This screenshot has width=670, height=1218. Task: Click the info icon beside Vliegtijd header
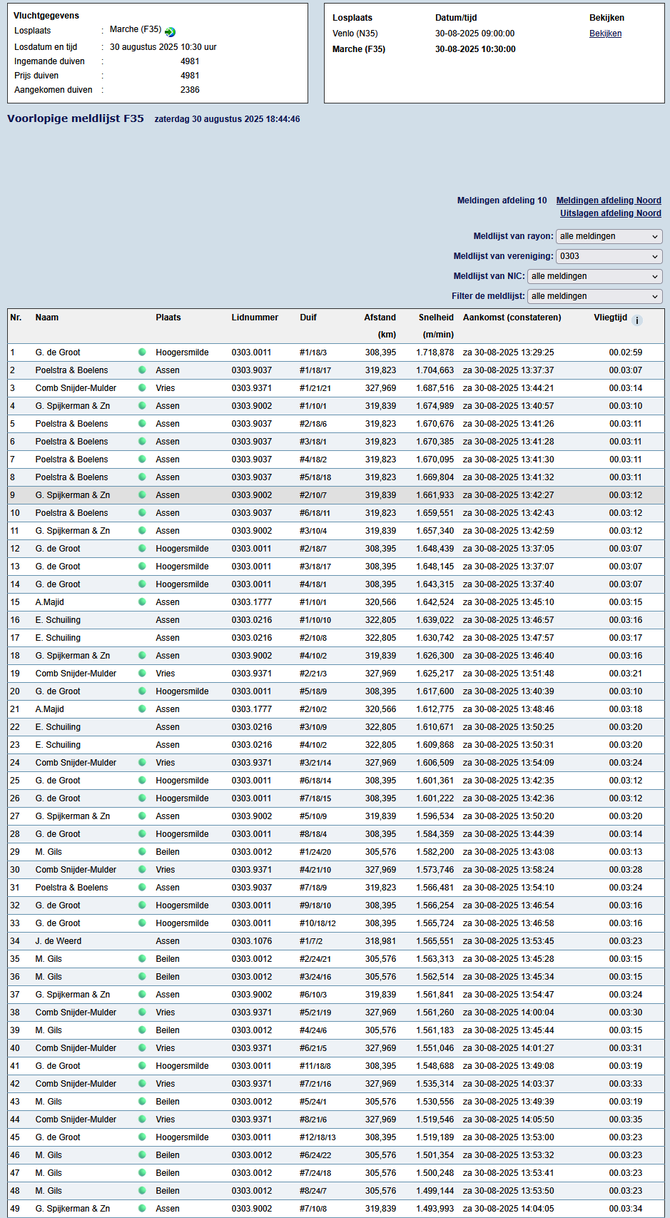[638, 321]
